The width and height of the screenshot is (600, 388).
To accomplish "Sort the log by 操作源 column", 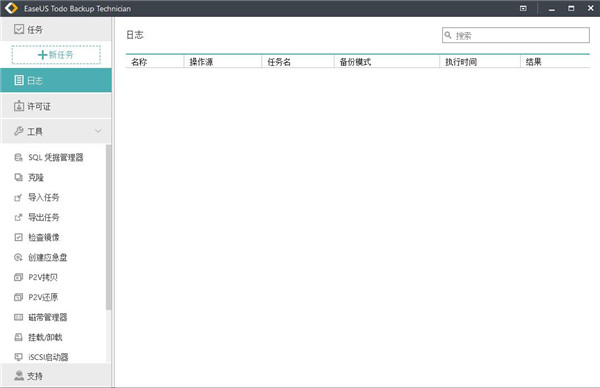I will pos(223,62).
